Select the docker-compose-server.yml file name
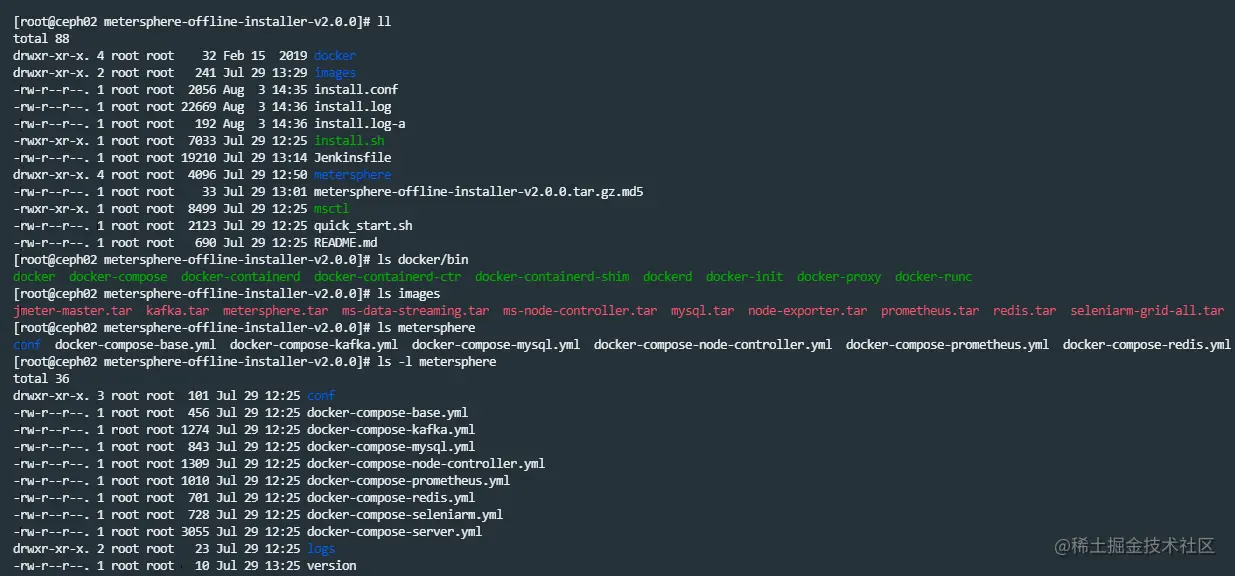The height and width of the screenshot is (576, 1235). pos(394,532)
